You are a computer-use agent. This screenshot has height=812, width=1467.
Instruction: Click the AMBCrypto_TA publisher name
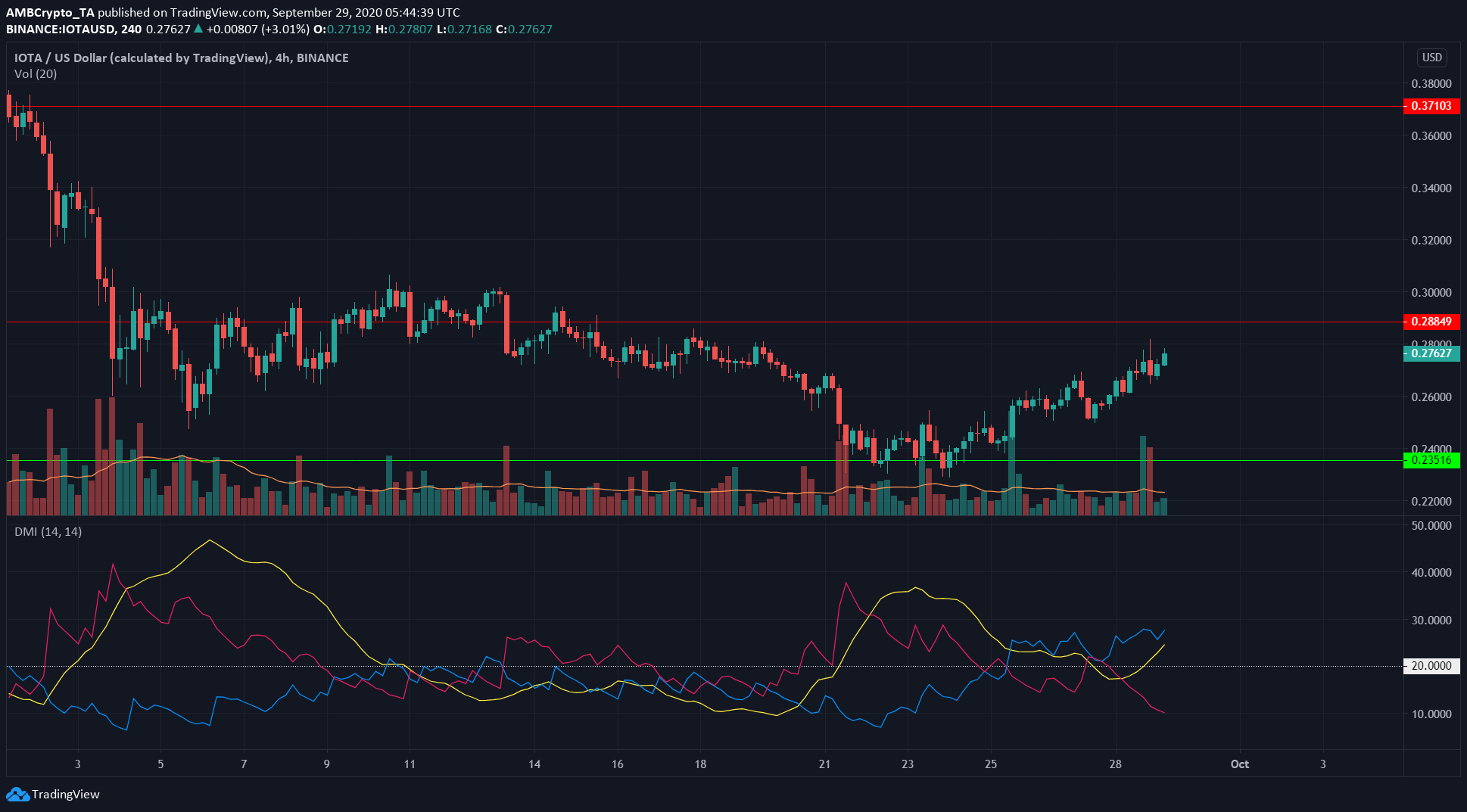coord(51,12)
